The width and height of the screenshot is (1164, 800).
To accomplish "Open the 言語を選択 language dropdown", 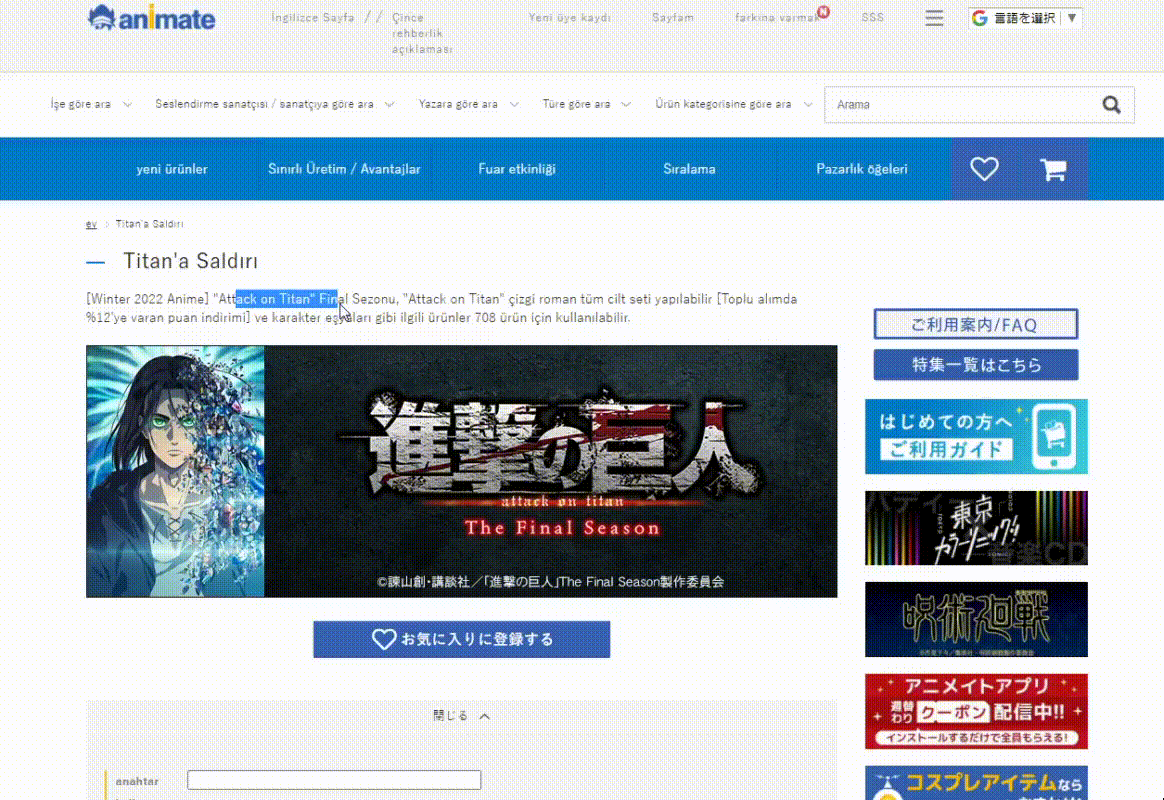I will tap(1024, 18).
